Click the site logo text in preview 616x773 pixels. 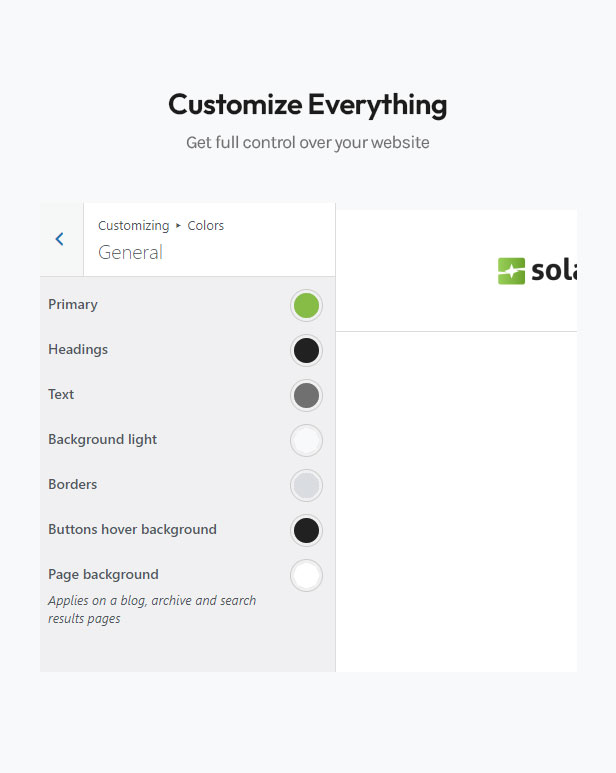pyautogui.click(x=554, y=271)
